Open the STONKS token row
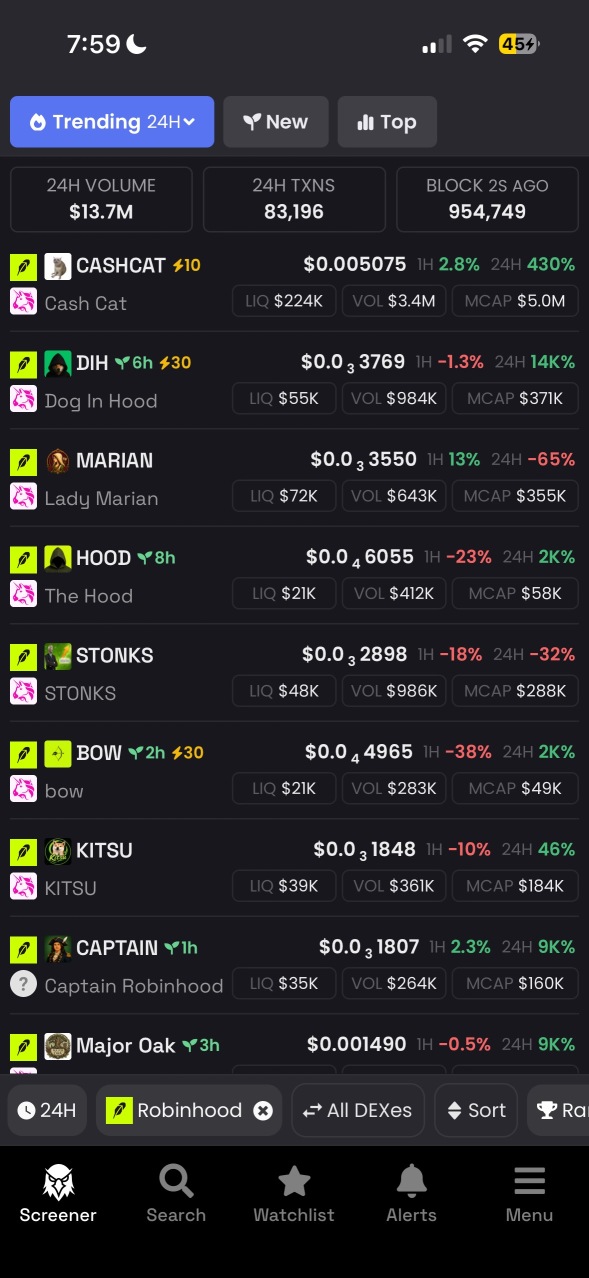 294,673
